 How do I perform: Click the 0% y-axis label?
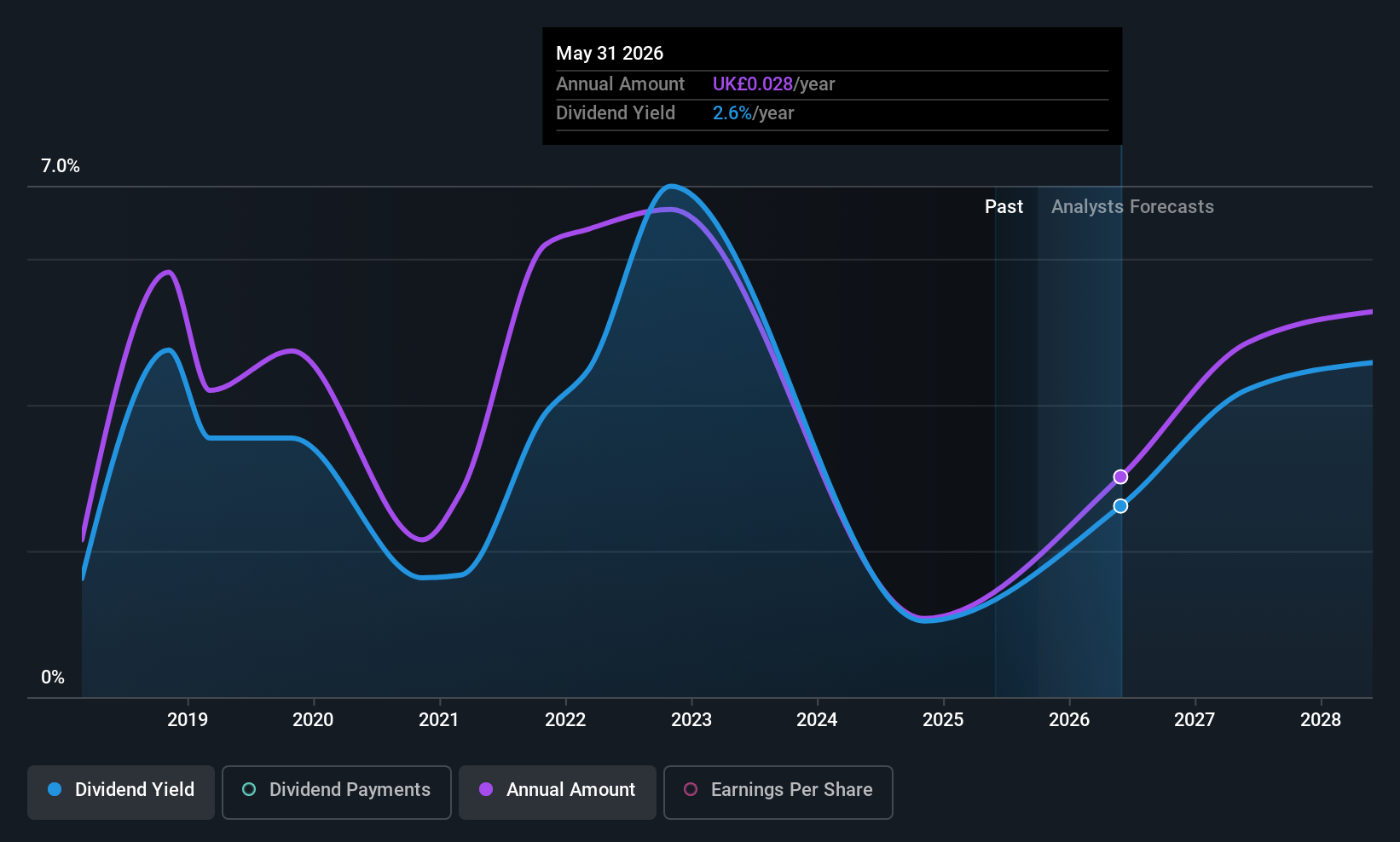point(53,678)
